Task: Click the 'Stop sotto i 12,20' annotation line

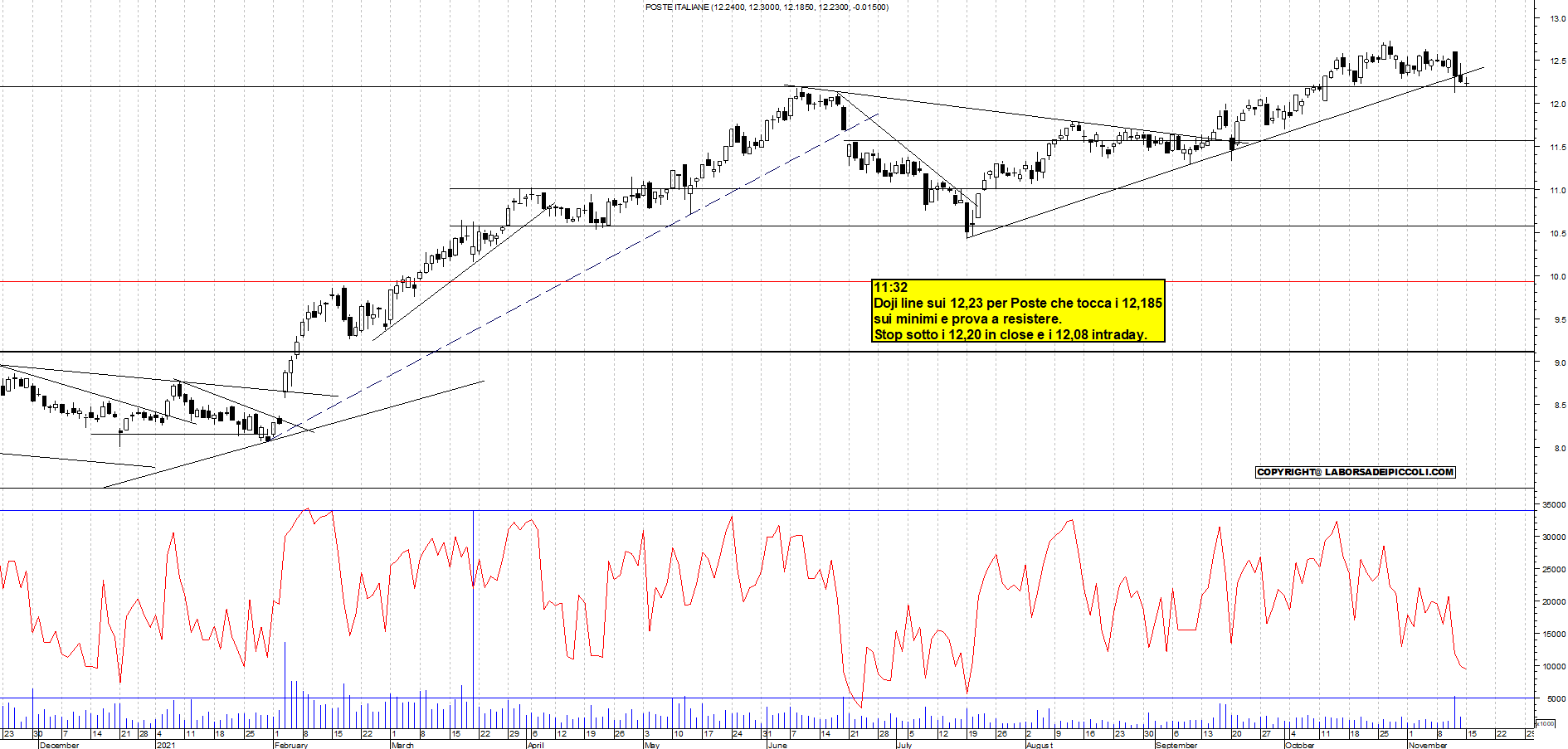Action: click(1010, 335)
